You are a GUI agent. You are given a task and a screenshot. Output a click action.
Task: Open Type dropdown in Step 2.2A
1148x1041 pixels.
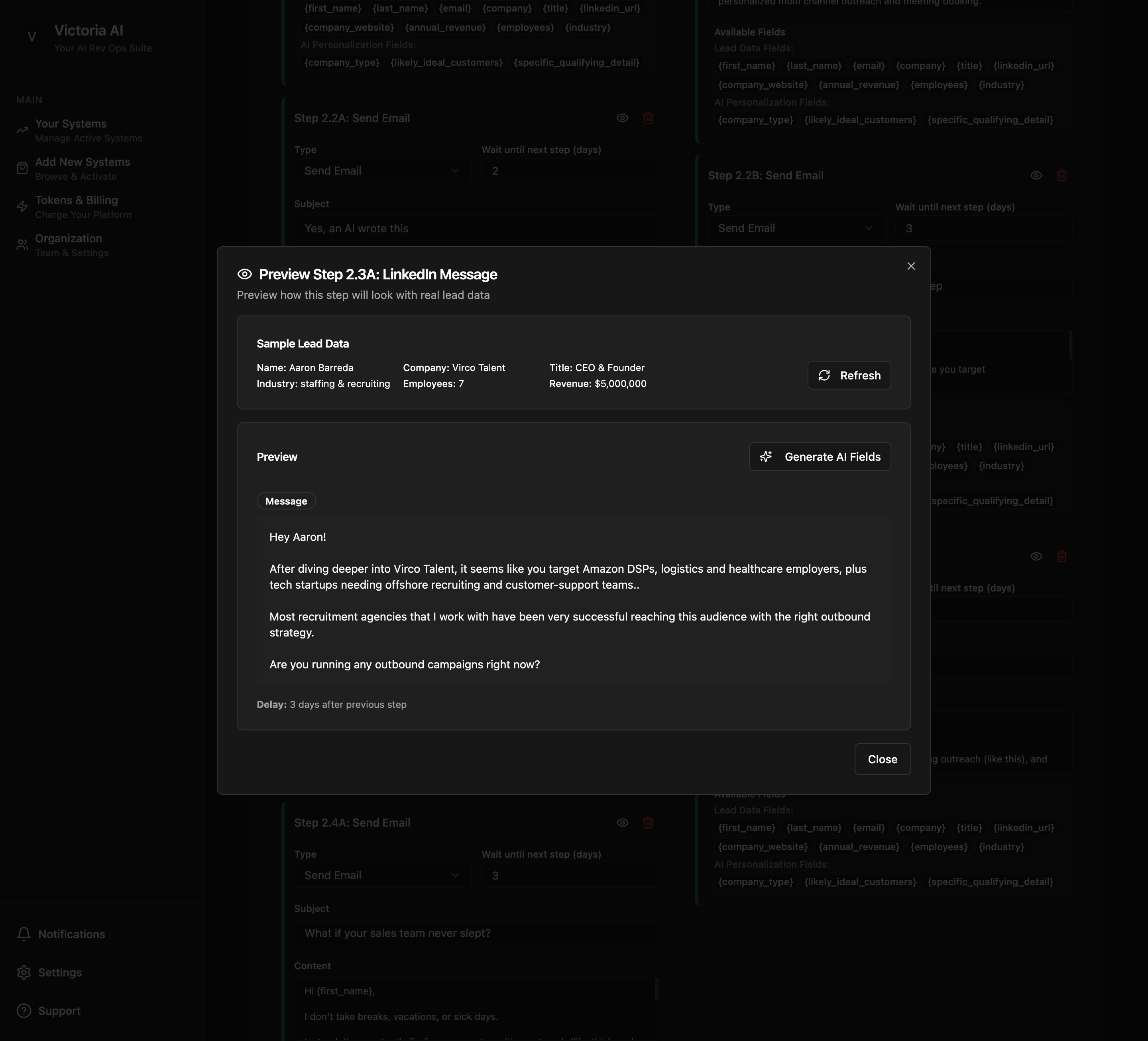(382, 171)
